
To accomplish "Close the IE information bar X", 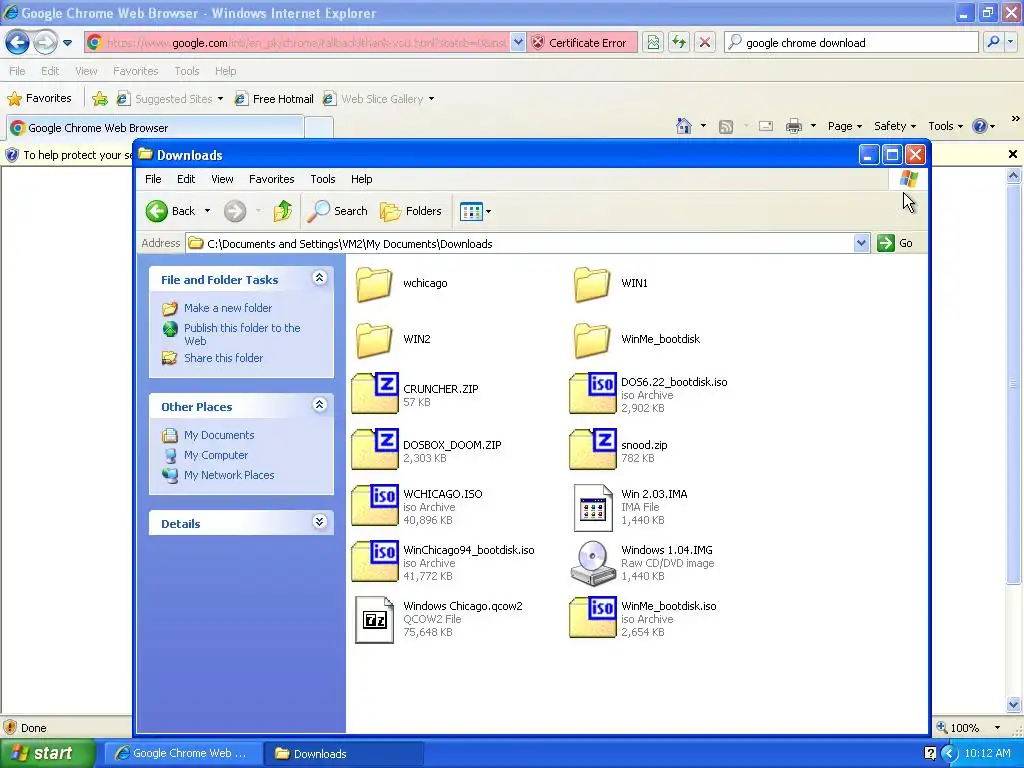I will (1012, 154).
